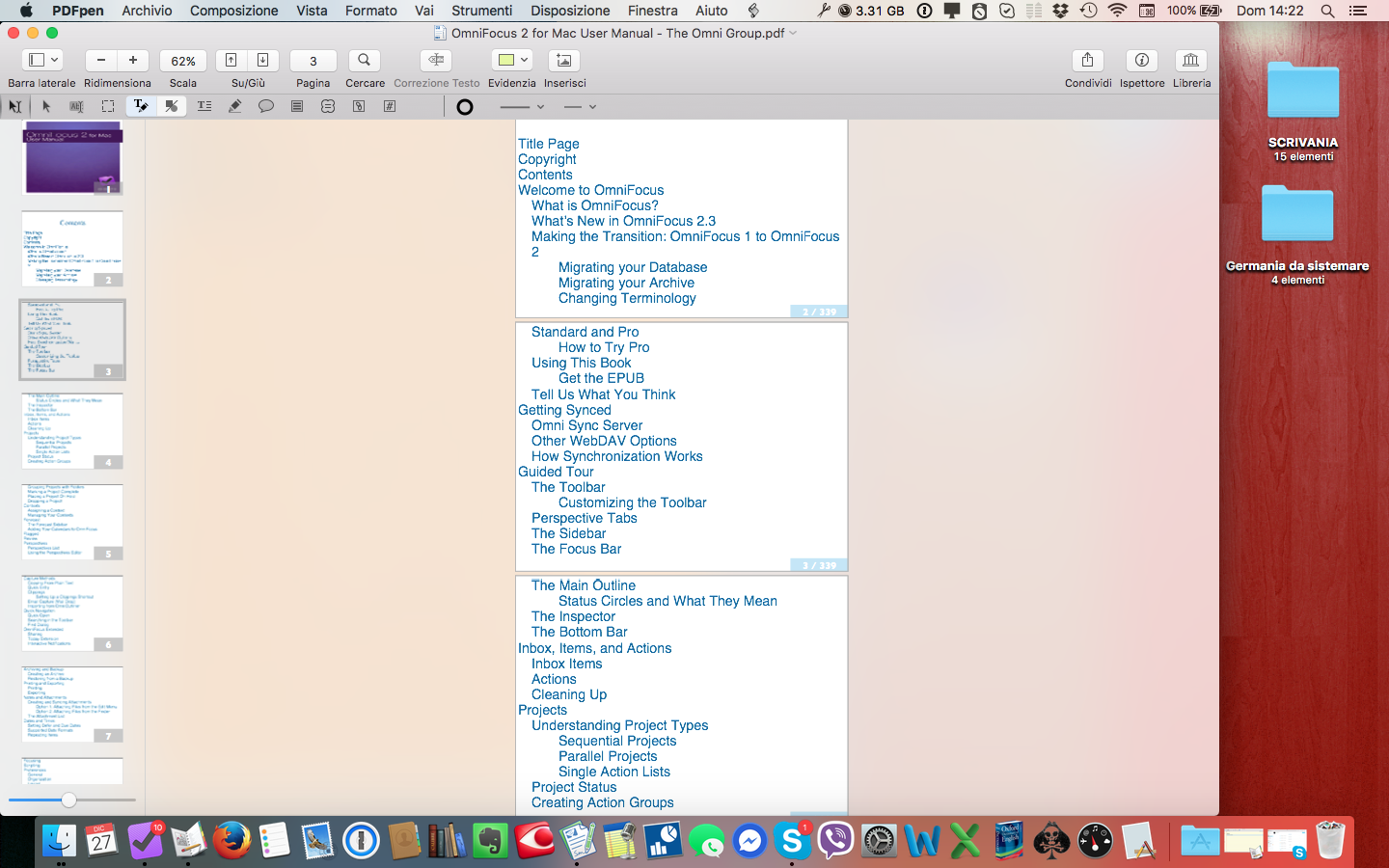Show the Ispettore inspector panel

click(1142, 60)
